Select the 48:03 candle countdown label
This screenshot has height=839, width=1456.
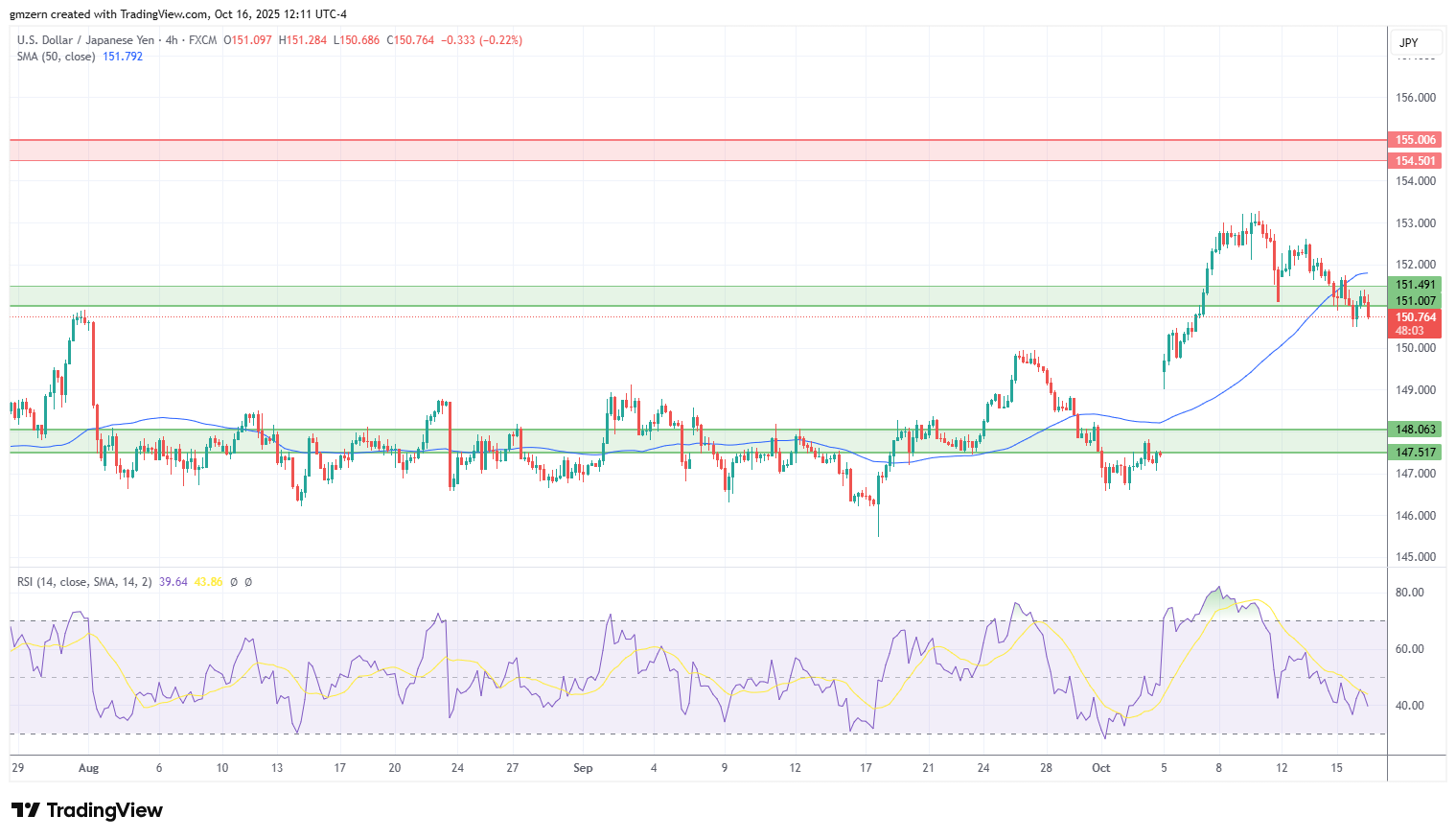(x=1410, y=331)
